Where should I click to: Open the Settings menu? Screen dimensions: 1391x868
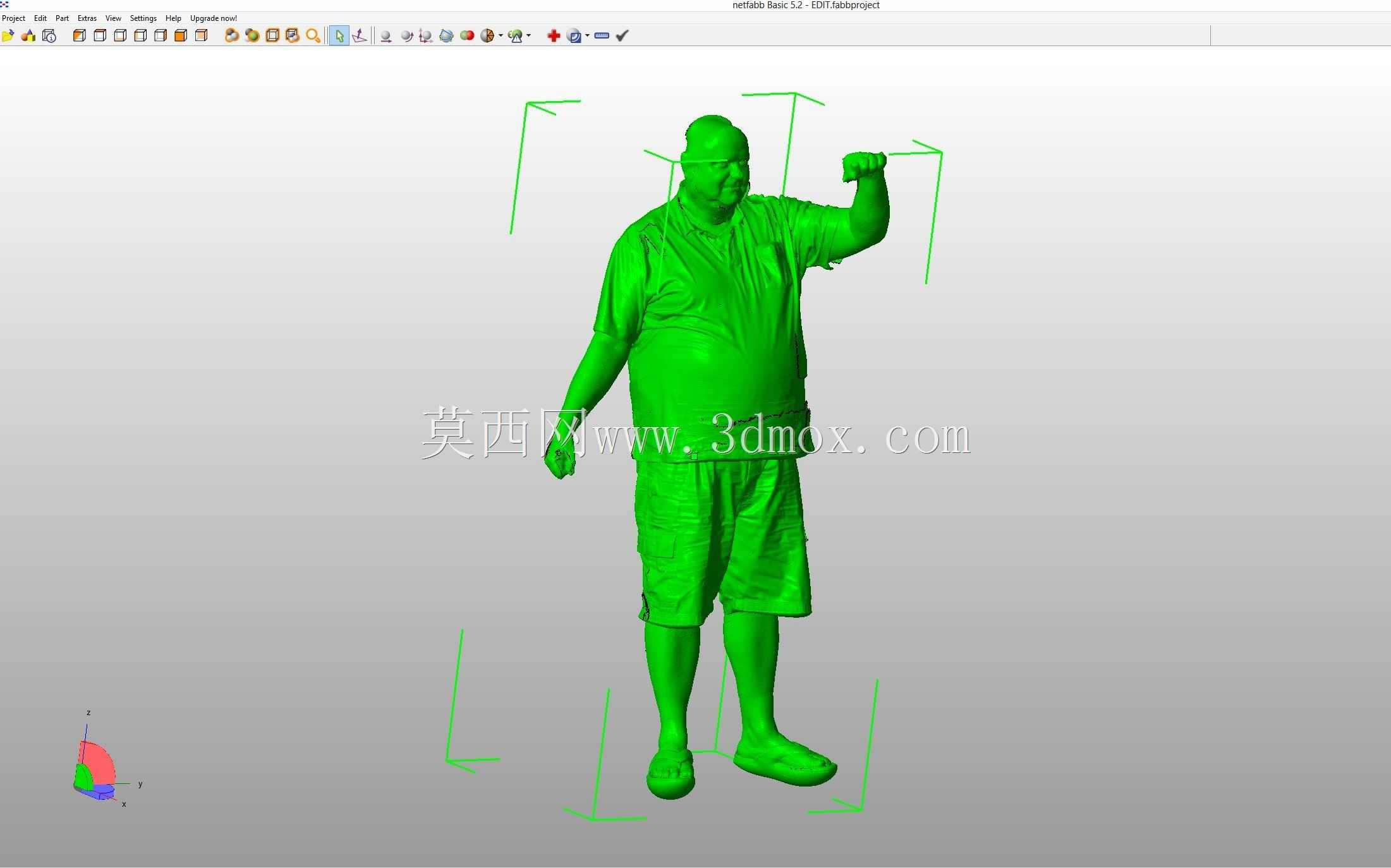click(x=143, y=18)
